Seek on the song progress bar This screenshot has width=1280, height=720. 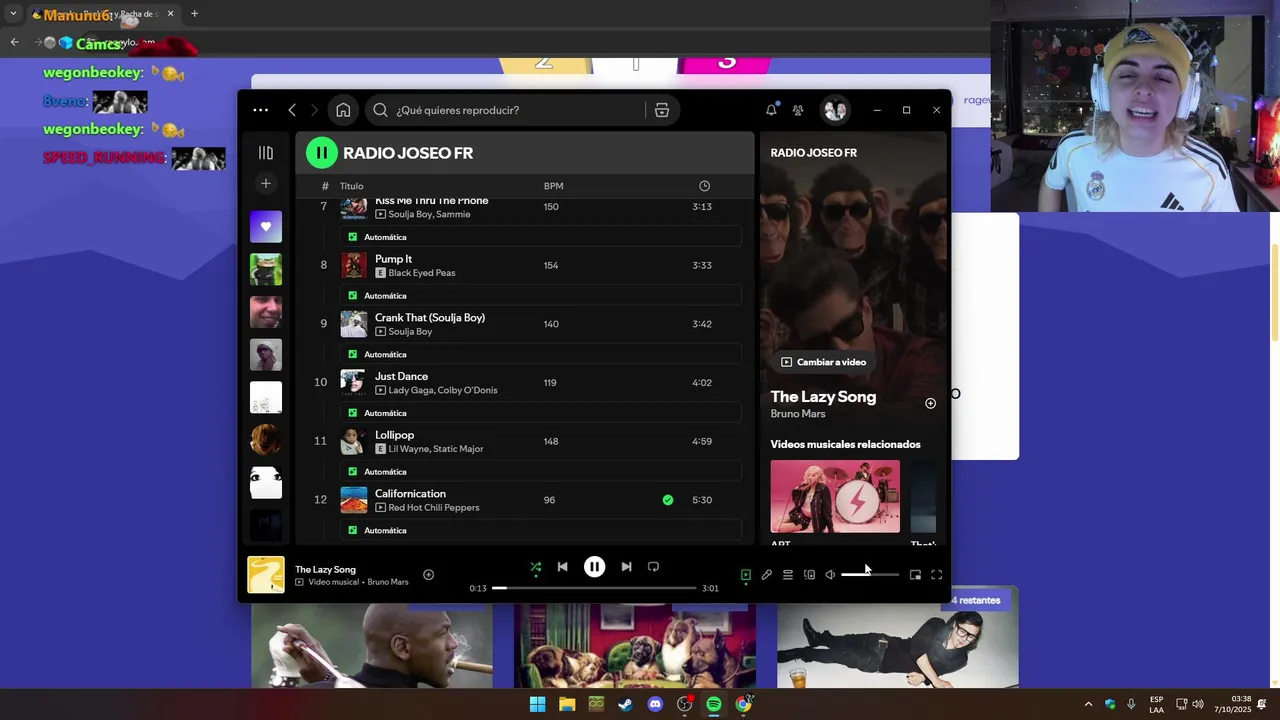click(x=594, y=588)
